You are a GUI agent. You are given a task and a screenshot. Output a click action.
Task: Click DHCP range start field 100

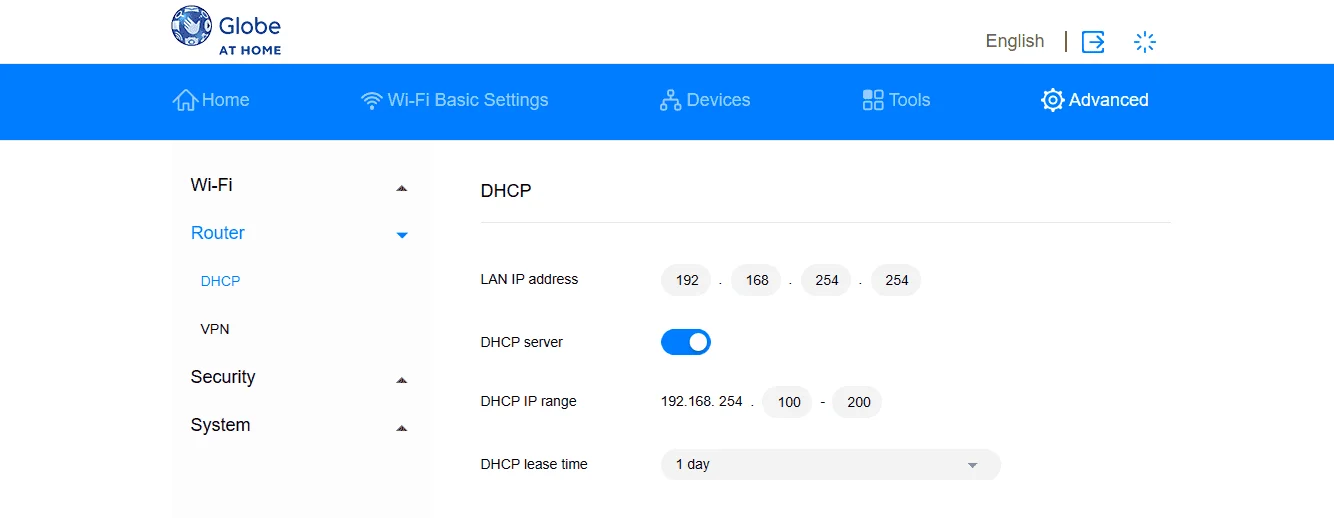[x=787, y=402]
